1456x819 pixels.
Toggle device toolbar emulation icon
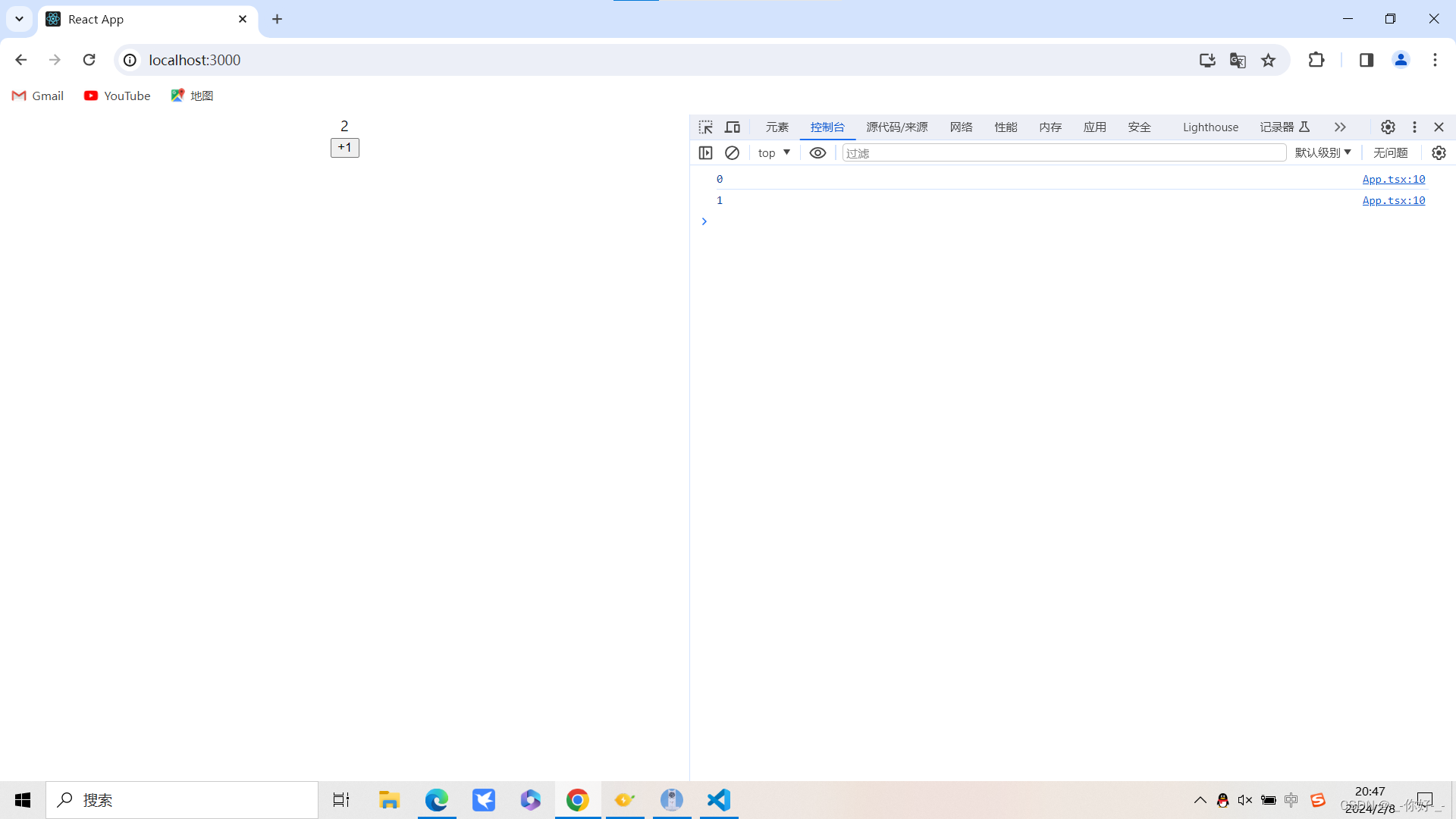[733, 127]
